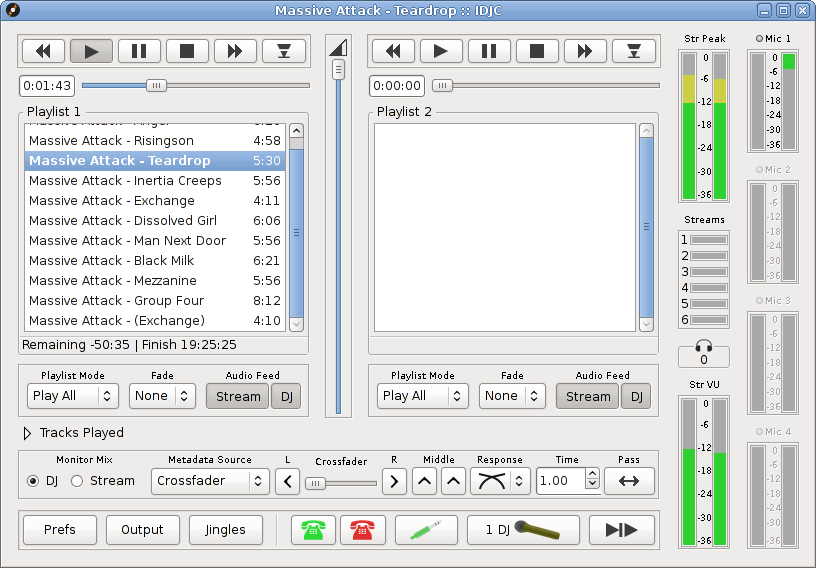The width and height of the screenshot is (816, 568).
Task: Select Massive Attack - Group Four track
Action: [x=155, y=300]
